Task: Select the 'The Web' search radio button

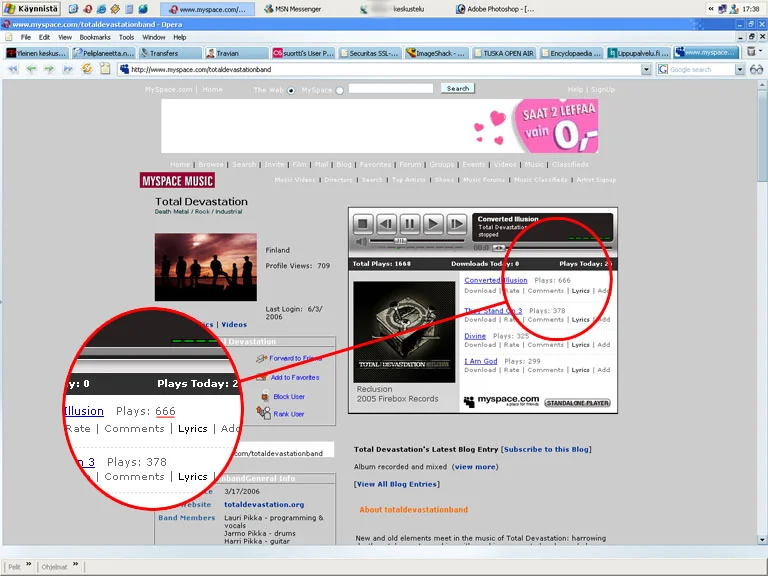Action: coord(291,89)
